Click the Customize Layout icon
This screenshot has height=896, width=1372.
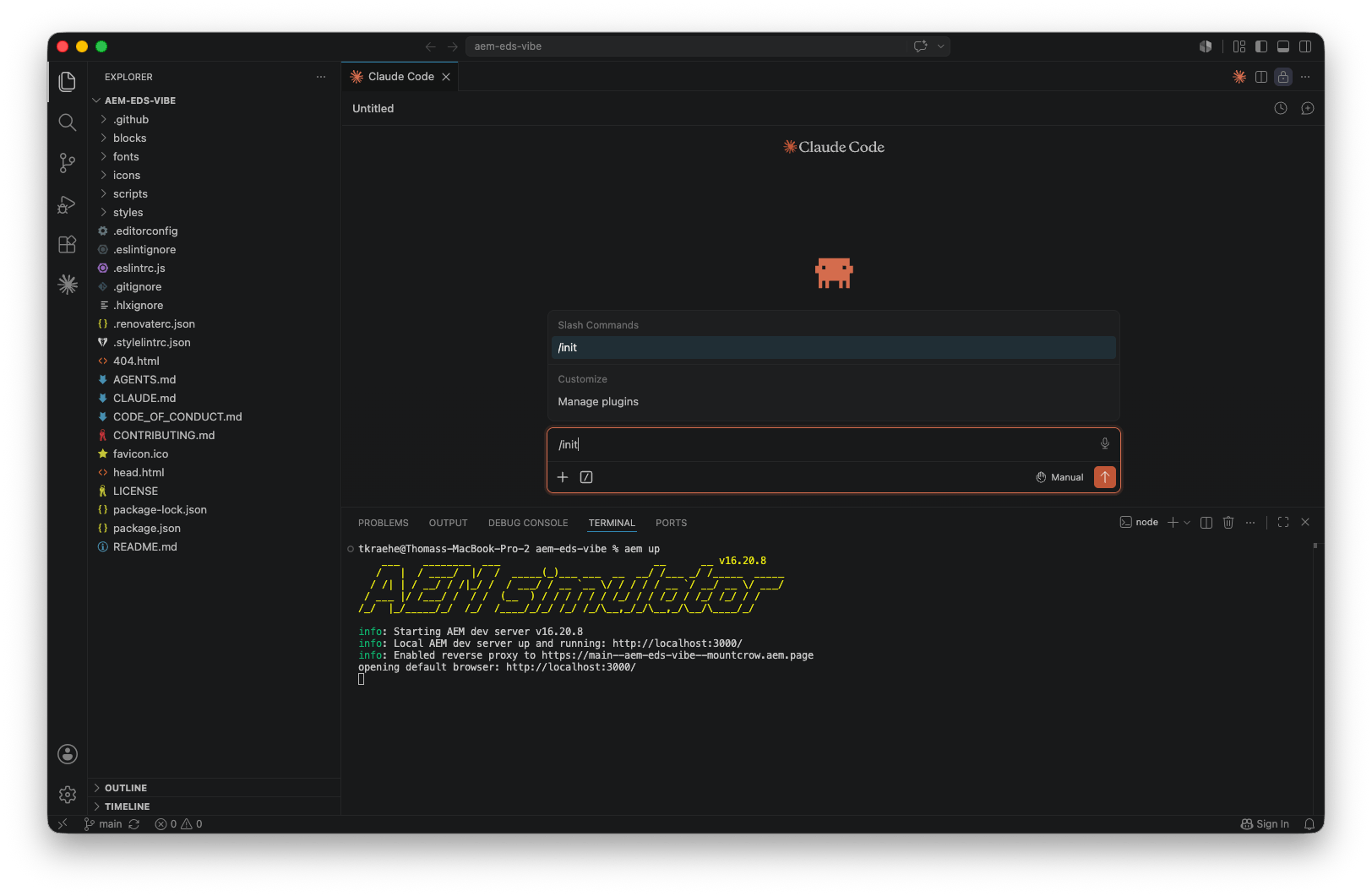pyautogui.click(x=1239, y=46)
